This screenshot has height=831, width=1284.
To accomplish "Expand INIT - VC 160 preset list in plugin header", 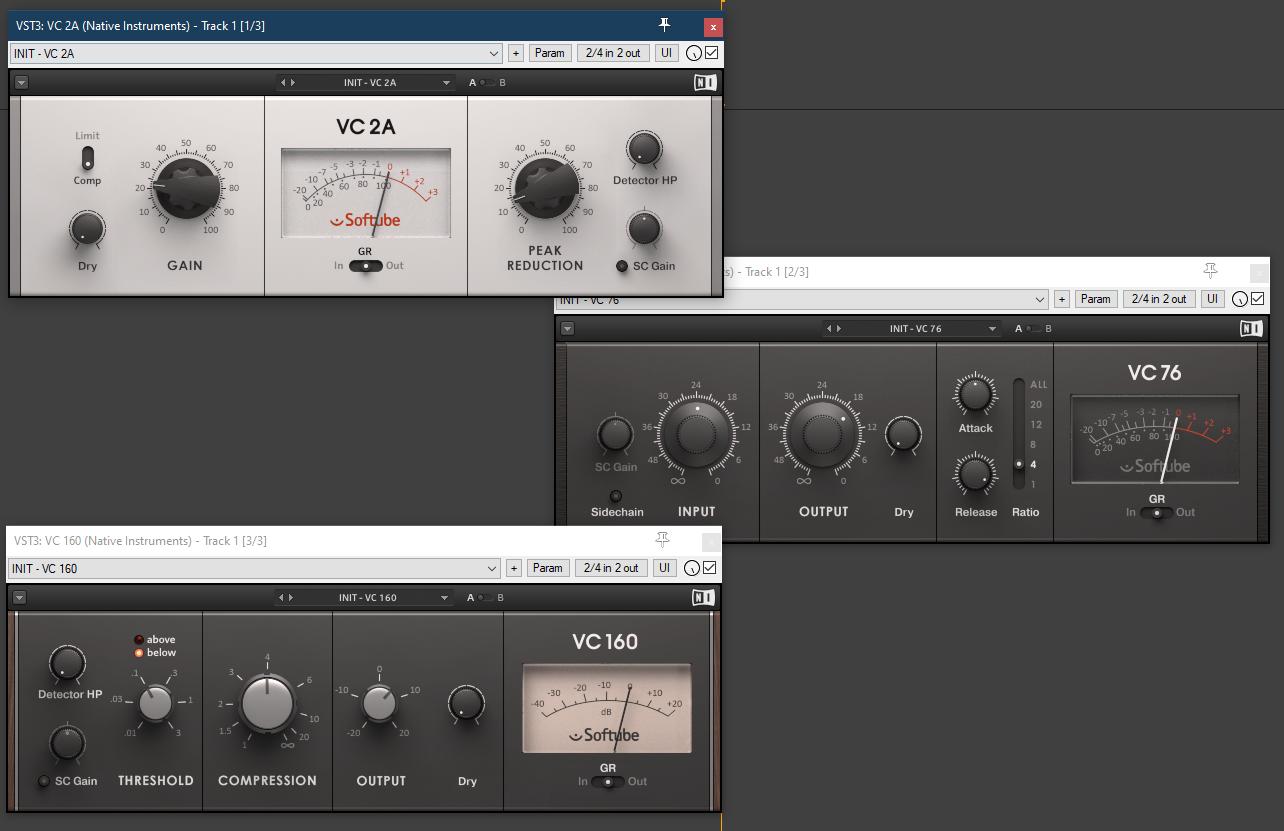I will point(444,598).
